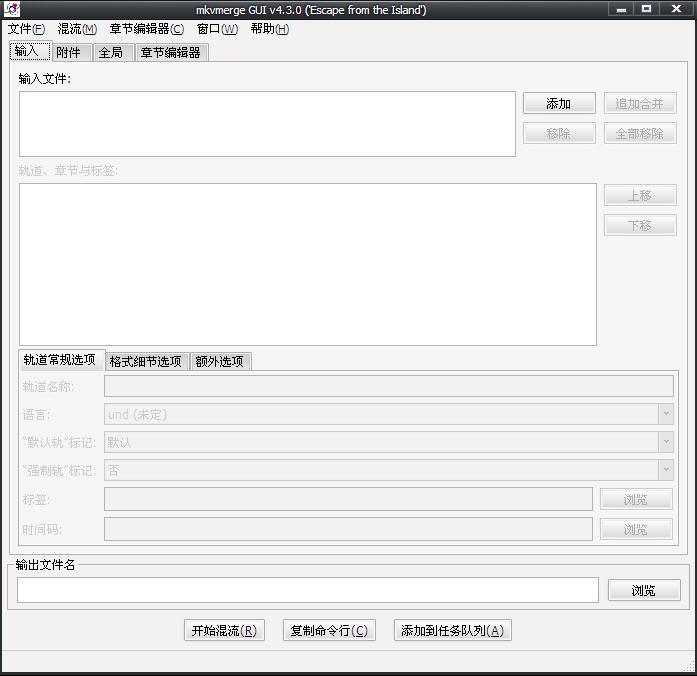697x676 pixels.
Task: Switch to the 附件 (Attachments) tab
Action: [x=68, y=52]
